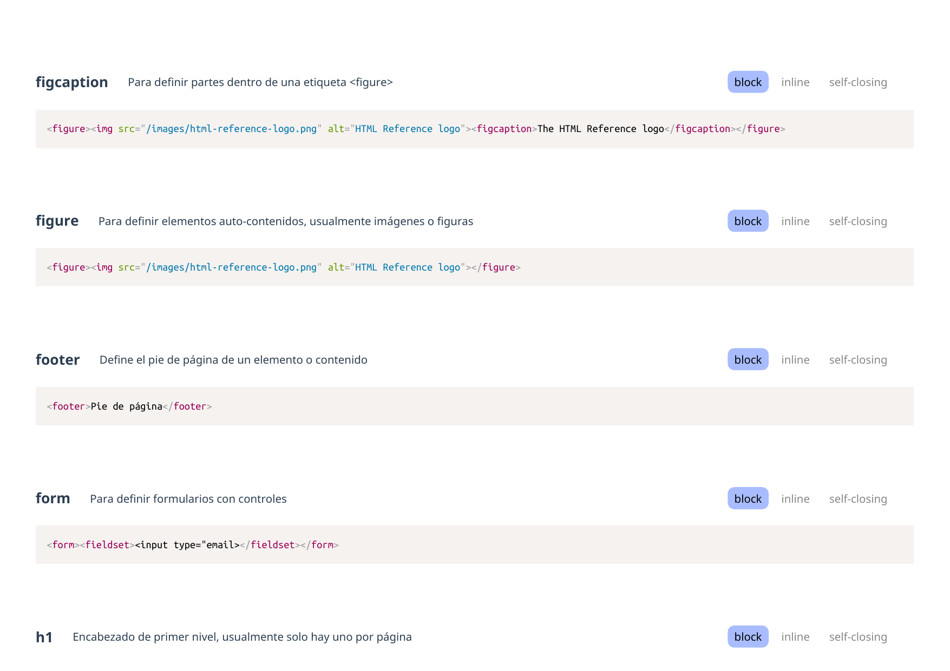The width and height of the screenshot is (950, 671).
Task: Toggle the "block" badge on the form row
Action: point(747,498)
